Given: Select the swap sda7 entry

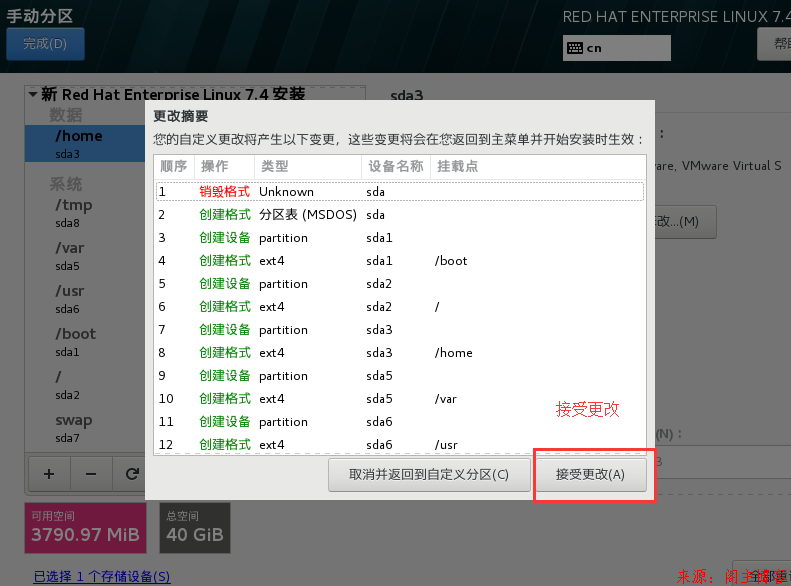Looking at the screenshot, I should [x=85, y=428].
